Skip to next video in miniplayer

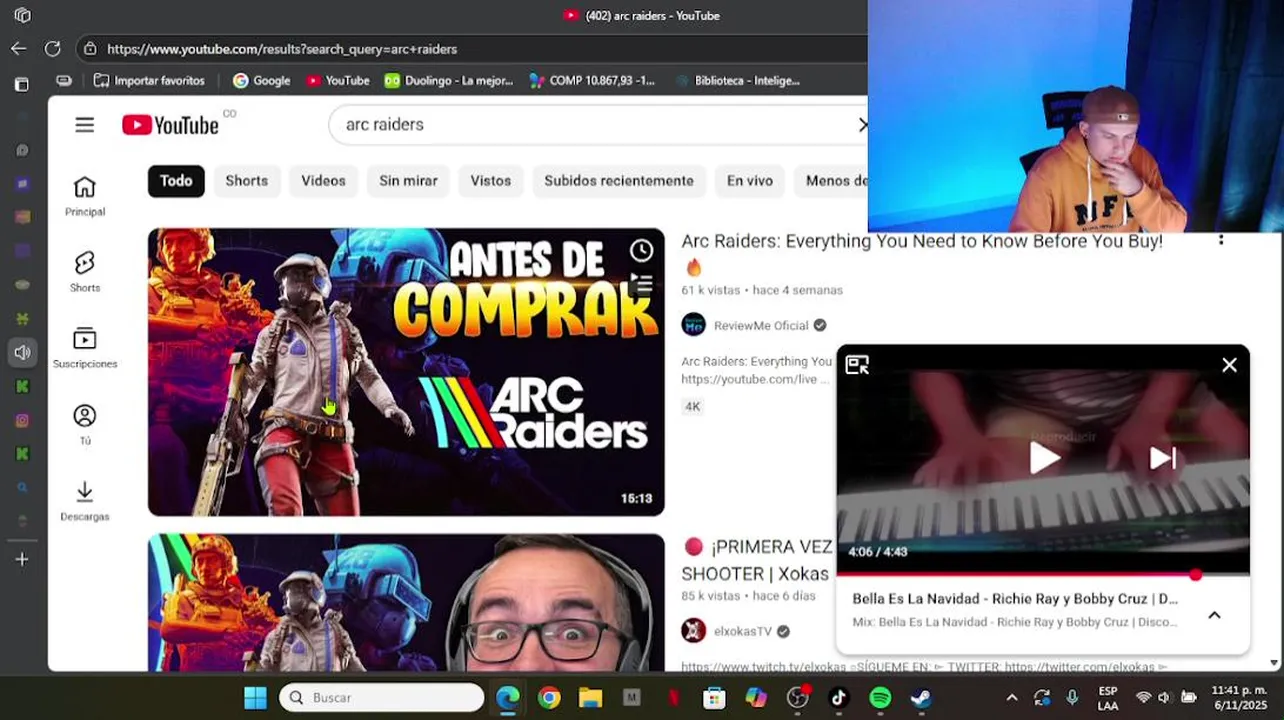(x=1162, y=458)
